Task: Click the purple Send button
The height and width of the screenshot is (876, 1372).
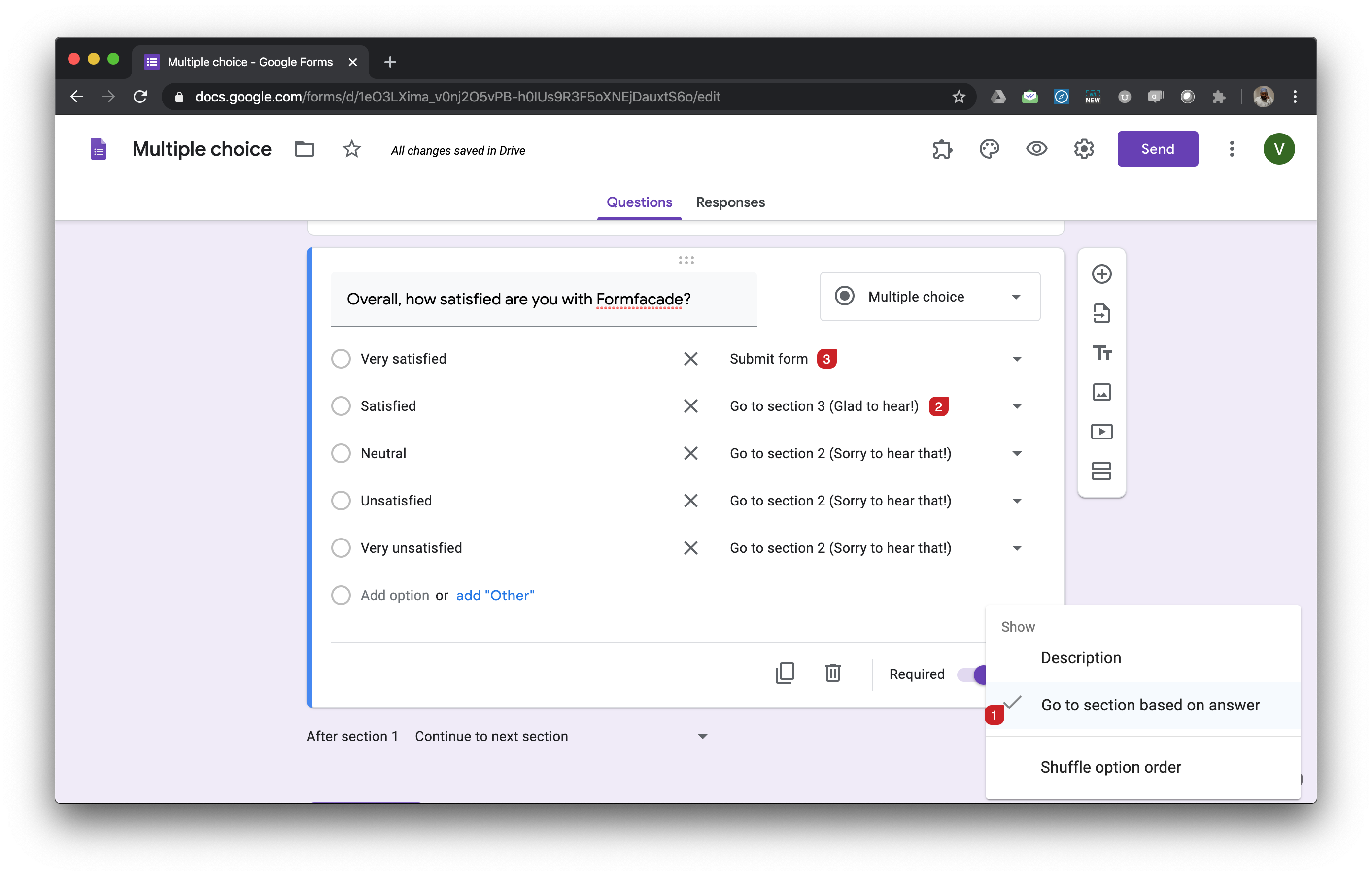Action: pos(1157,149)
